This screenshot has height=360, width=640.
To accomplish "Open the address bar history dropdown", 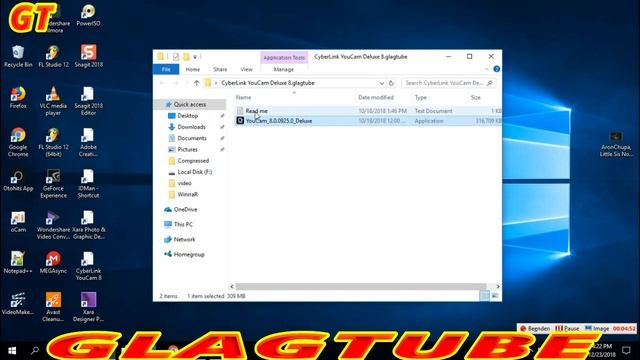I will (x=381, y=83).
